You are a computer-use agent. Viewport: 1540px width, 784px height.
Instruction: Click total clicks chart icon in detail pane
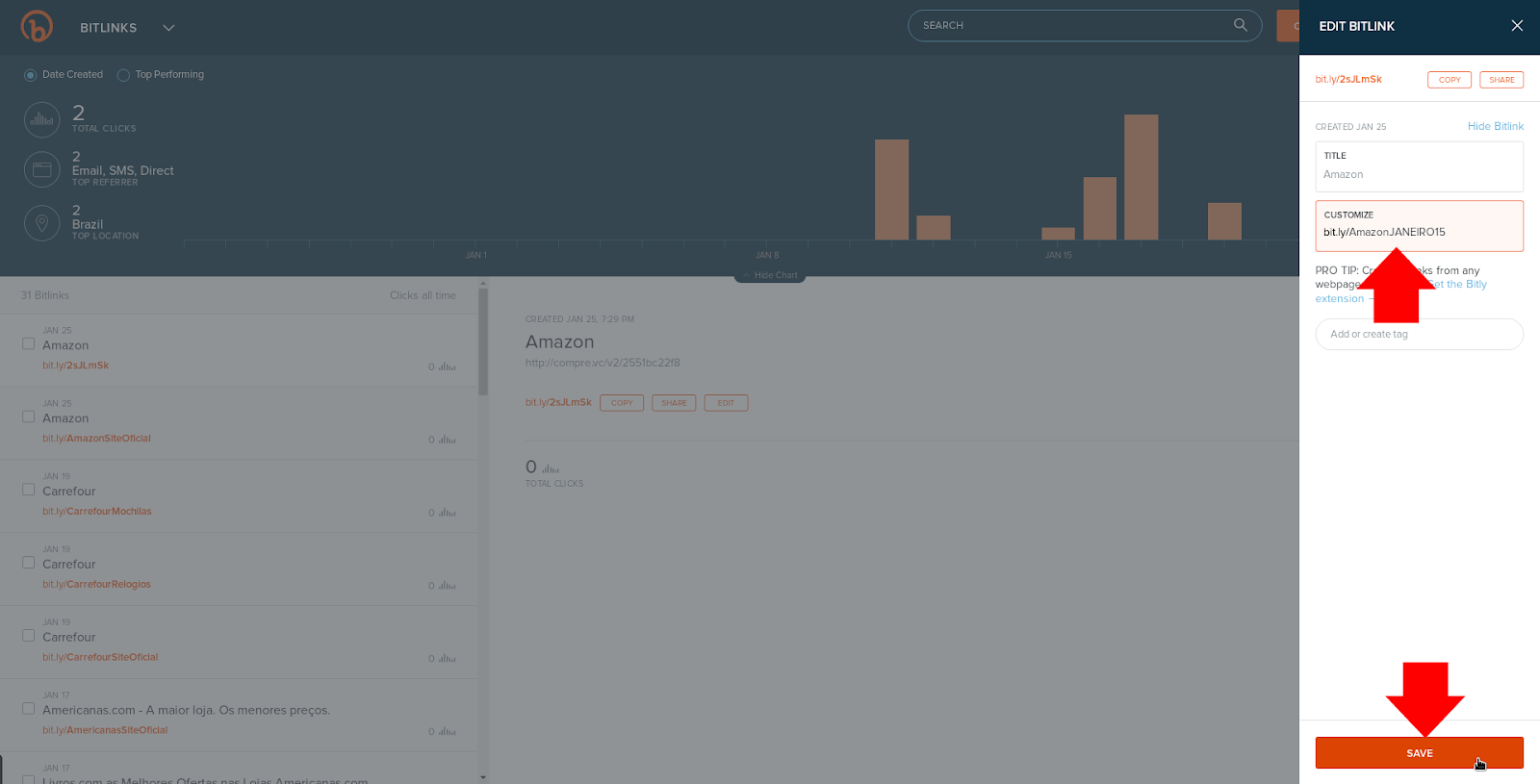[x=551, y=469]
